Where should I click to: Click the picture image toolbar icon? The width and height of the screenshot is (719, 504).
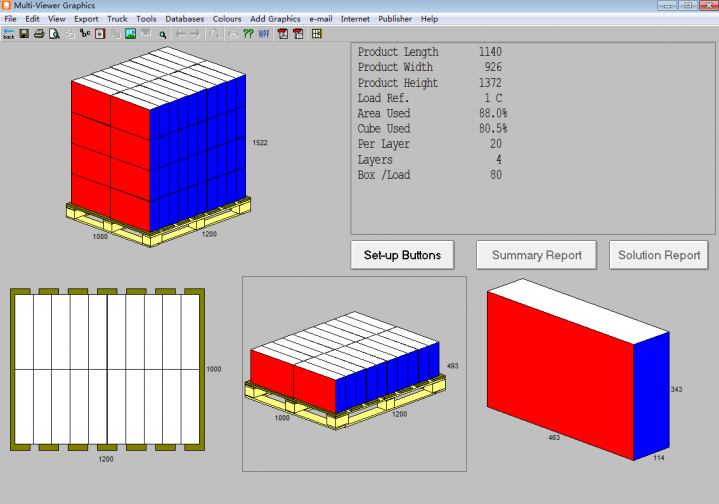(130, 33)
